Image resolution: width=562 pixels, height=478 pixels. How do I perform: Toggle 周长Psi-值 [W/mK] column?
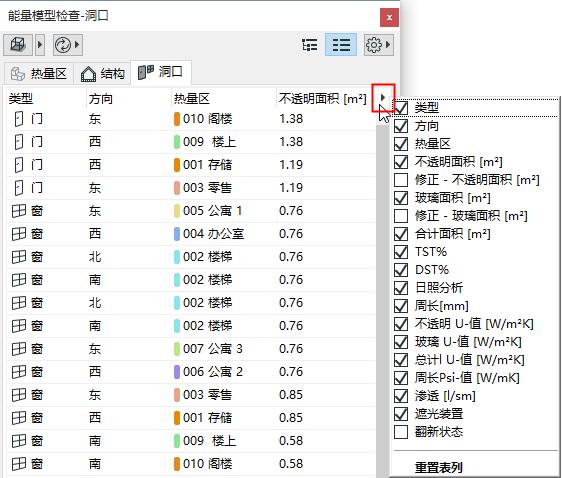[x=401, y=378]
